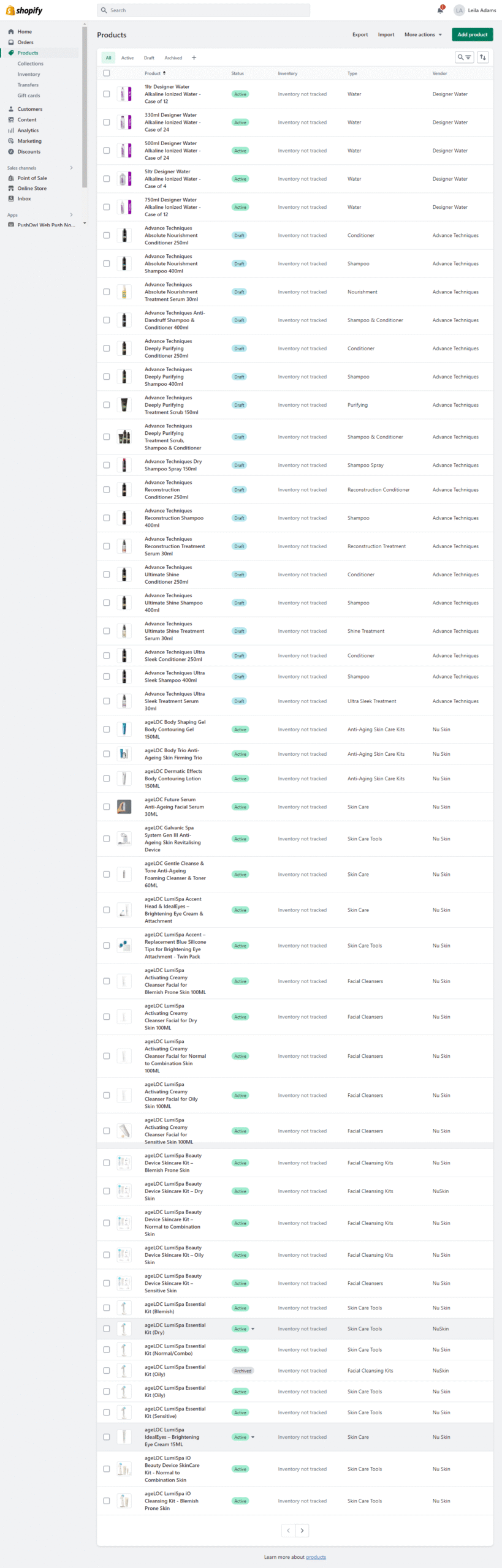Expand the Sales channels section
This screenshot has width=502, height=1568.
point(71,168)
